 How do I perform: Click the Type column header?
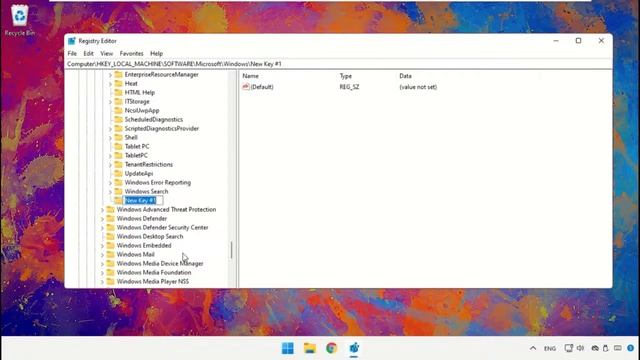click(346, 76)
